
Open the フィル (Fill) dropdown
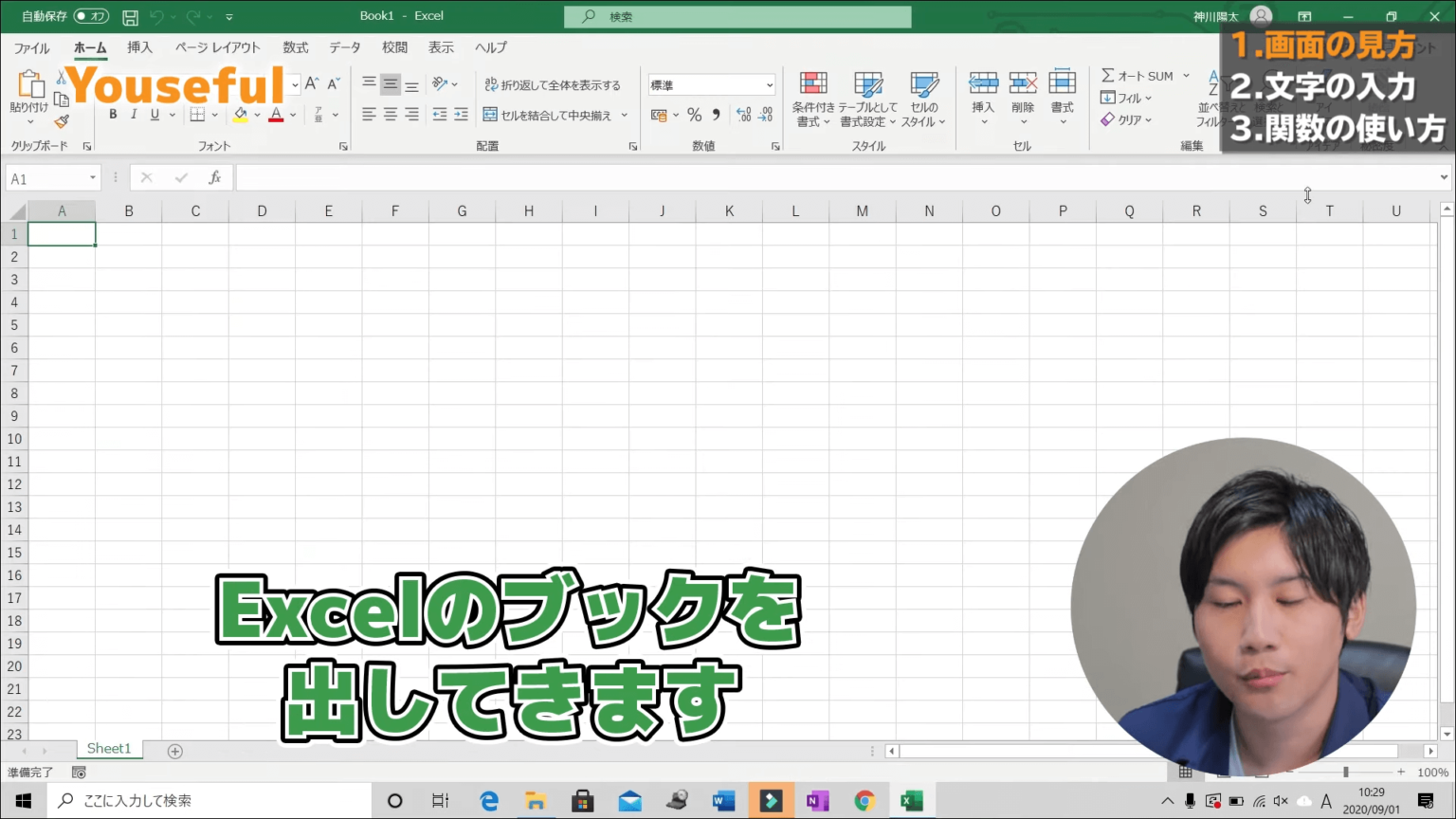1127,98
